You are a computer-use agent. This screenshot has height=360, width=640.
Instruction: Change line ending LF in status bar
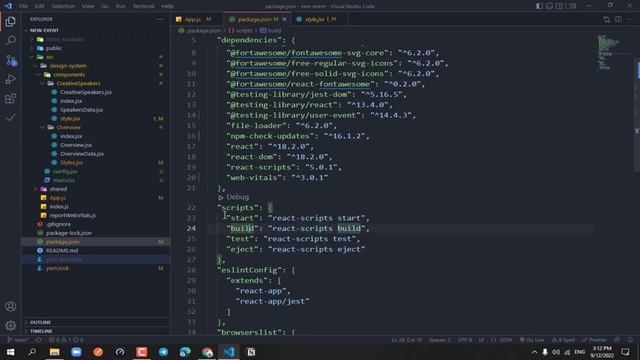click(481, 340)
